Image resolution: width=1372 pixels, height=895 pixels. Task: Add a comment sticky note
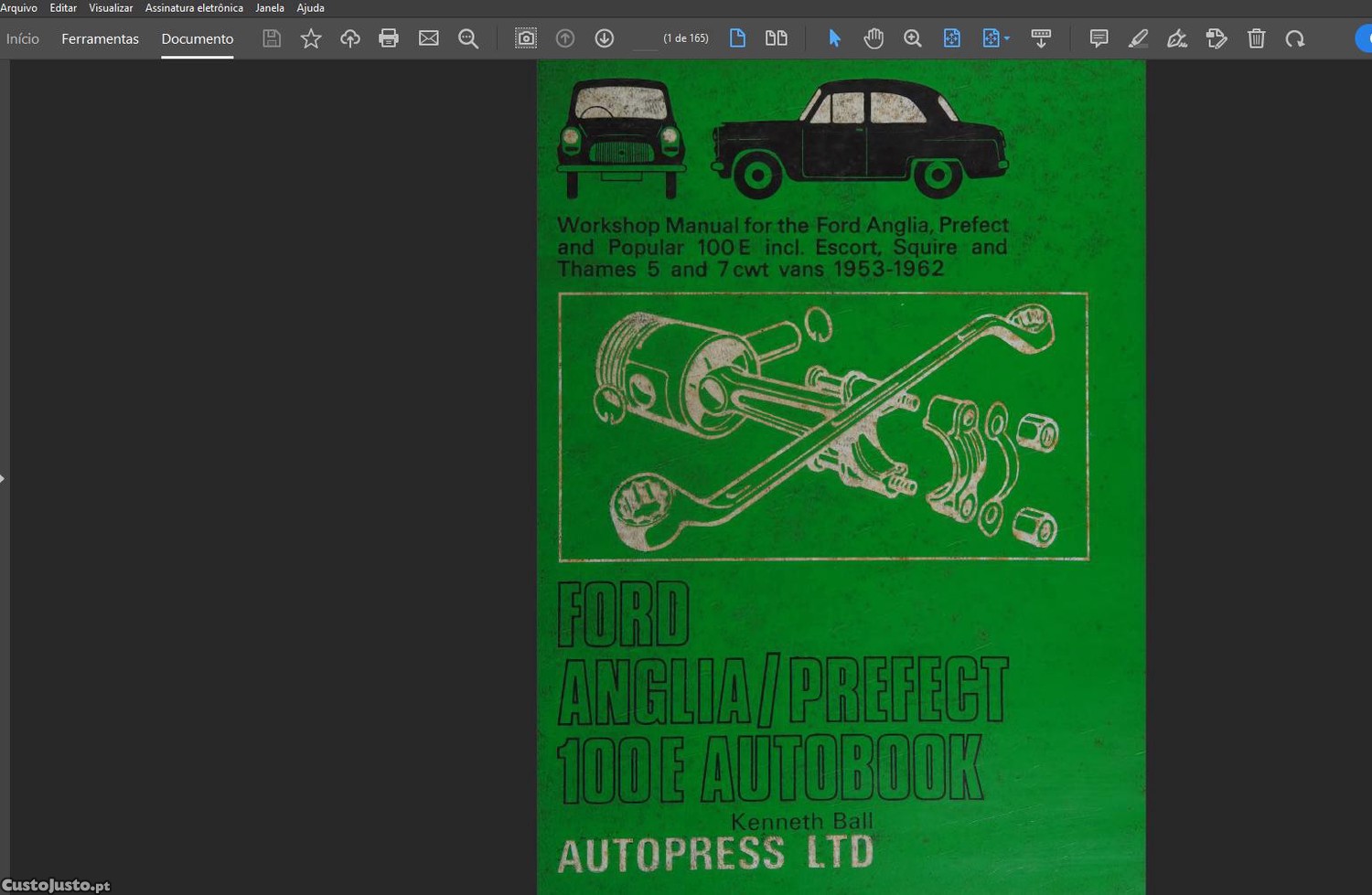coord(1099,38)
